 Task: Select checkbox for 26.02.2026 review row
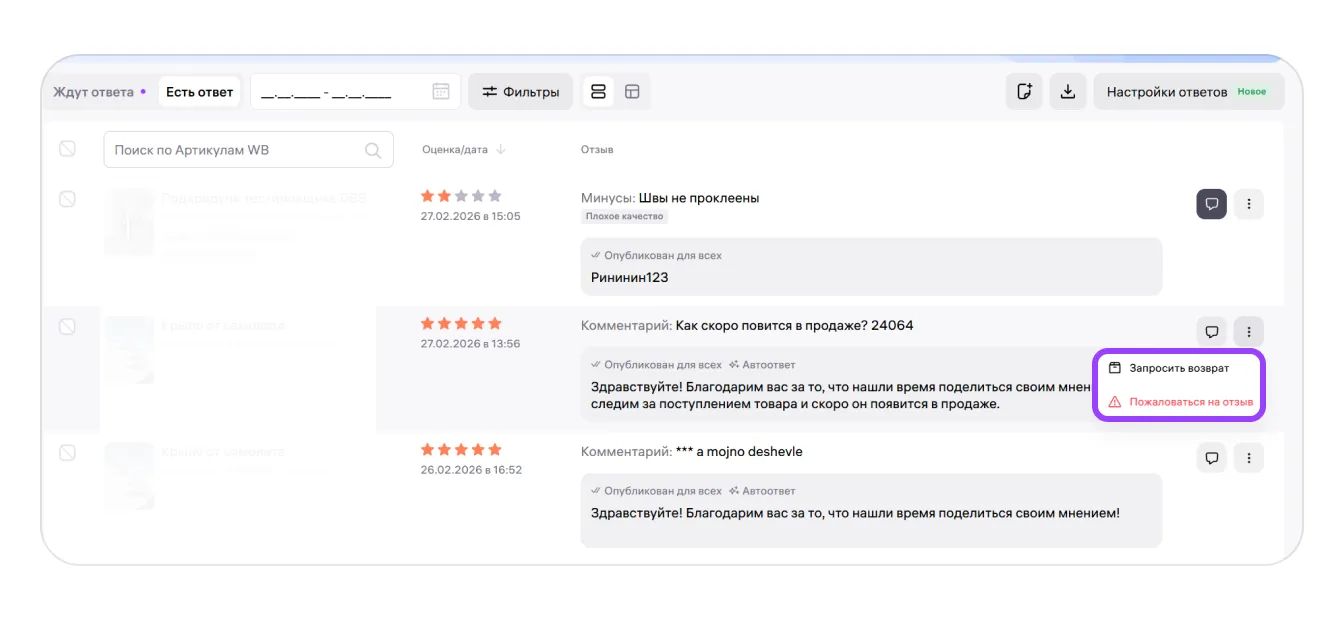tap(67, 453)
